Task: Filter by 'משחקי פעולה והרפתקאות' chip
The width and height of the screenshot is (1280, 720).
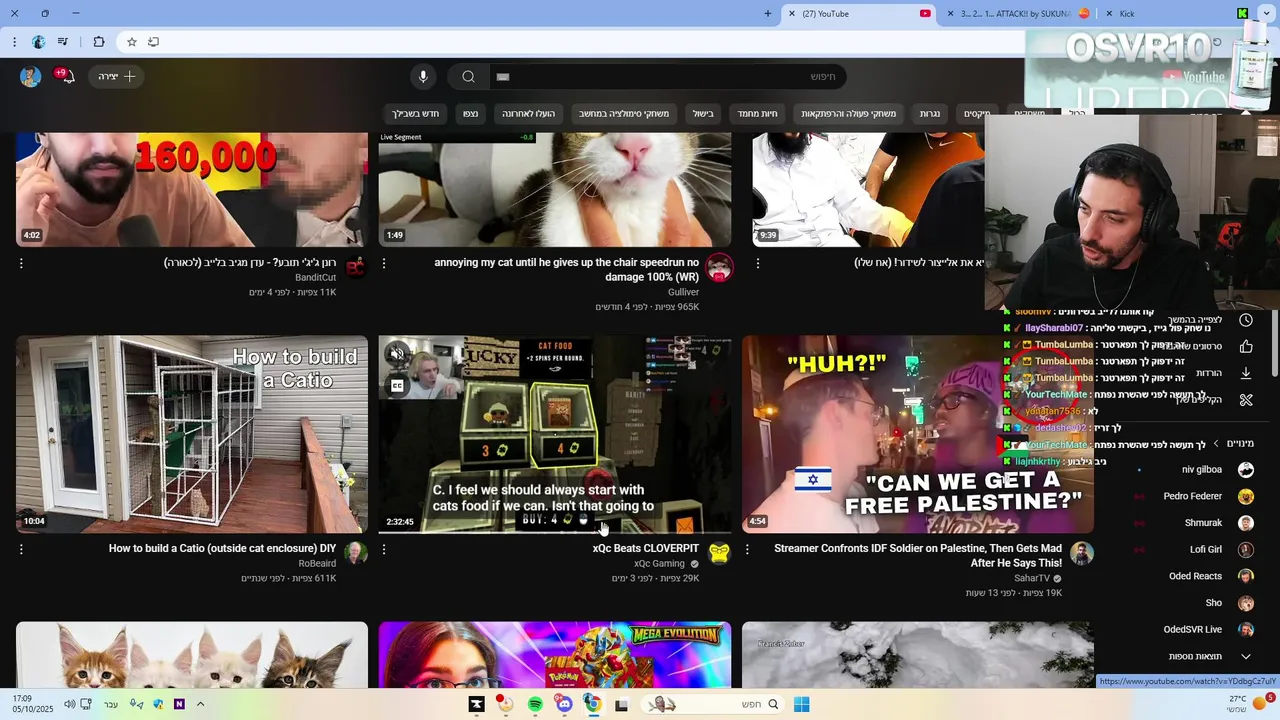Action: [848, 114]
